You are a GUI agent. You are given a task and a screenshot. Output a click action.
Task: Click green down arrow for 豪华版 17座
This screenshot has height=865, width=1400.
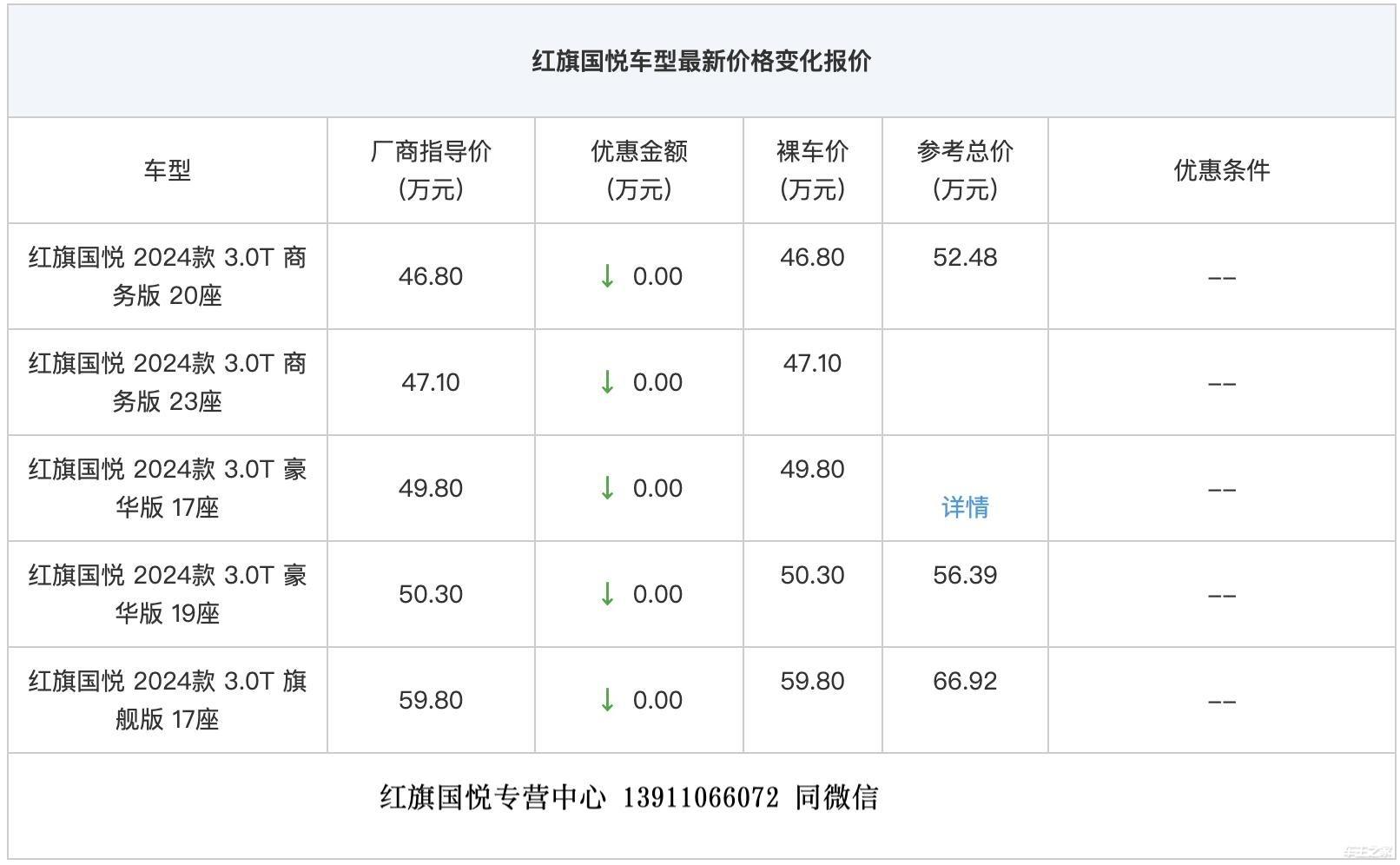(607, 488)
